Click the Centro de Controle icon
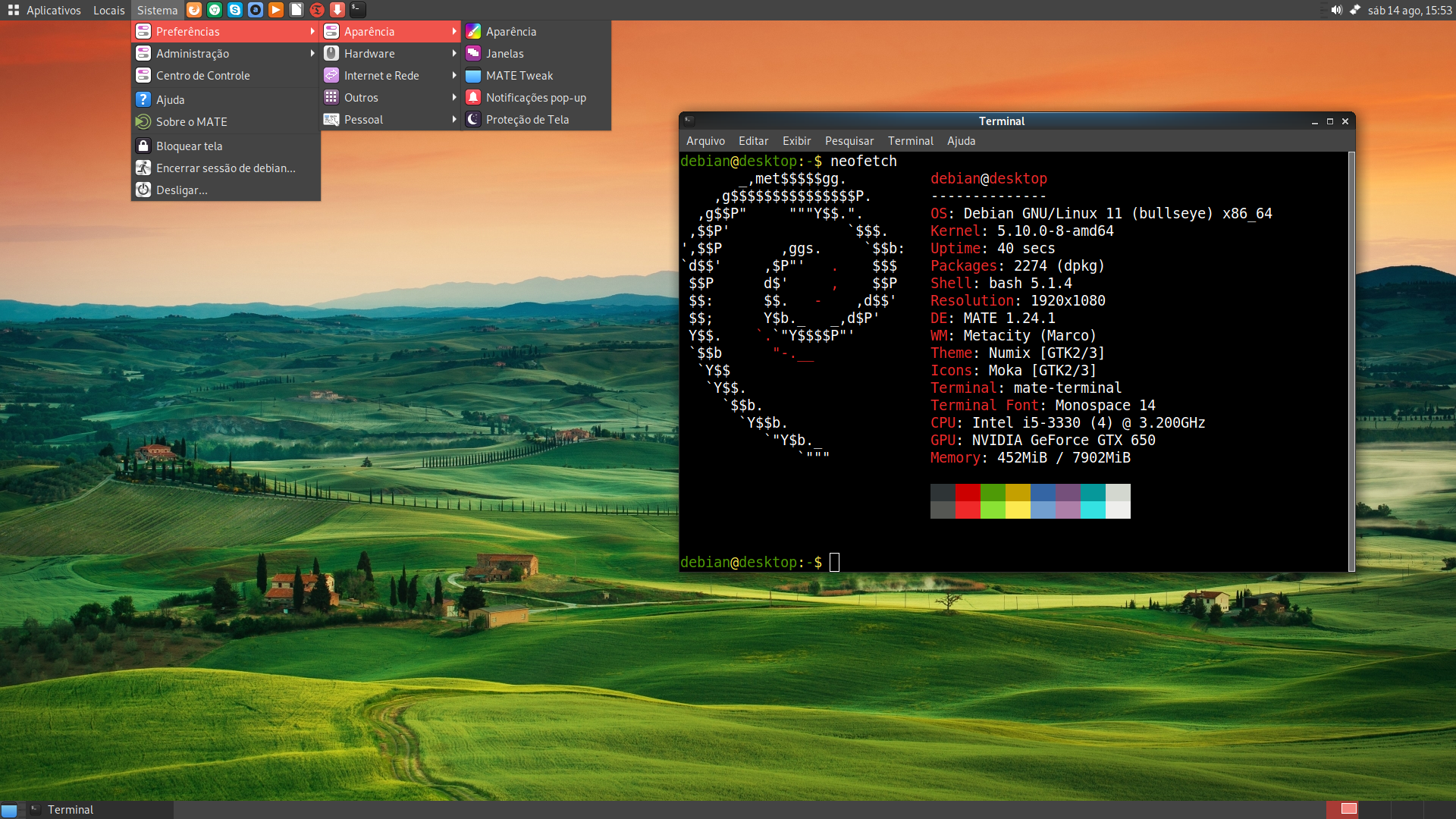Viewport: 1456px width, 819px height. tap(143, 75)
